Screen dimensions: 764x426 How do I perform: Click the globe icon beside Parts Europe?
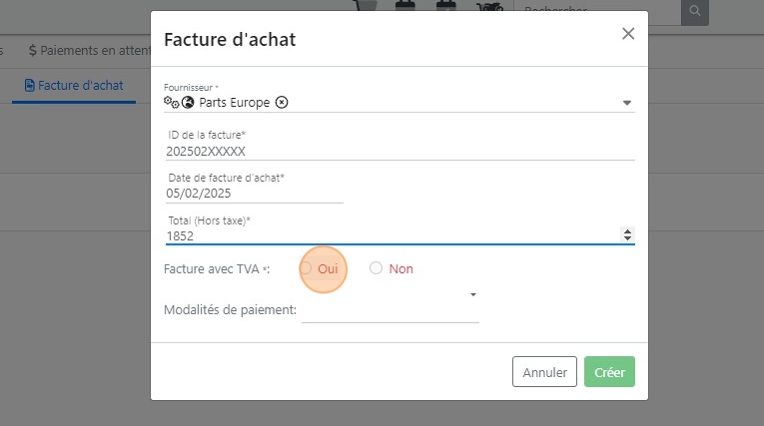[x=187, y=102]
